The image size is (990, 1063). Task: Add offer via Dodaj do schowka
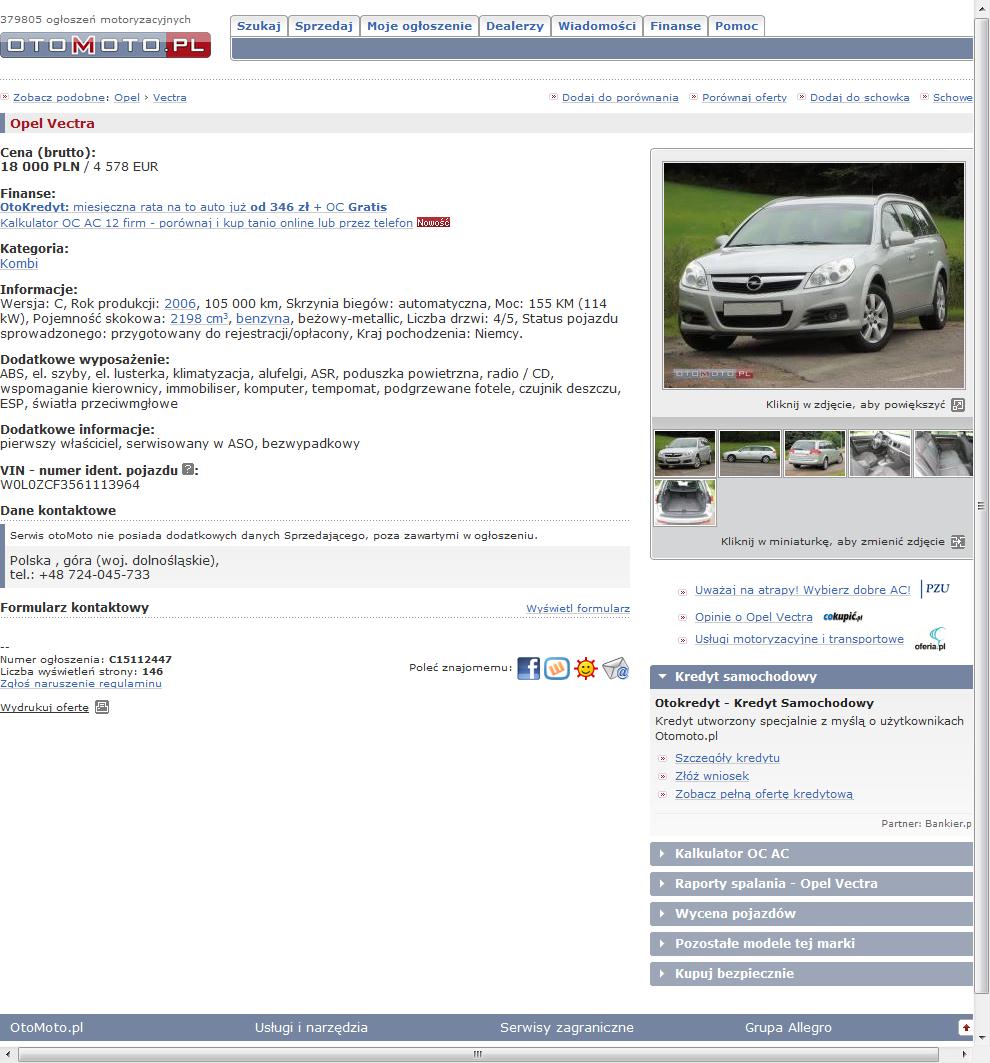859,98
